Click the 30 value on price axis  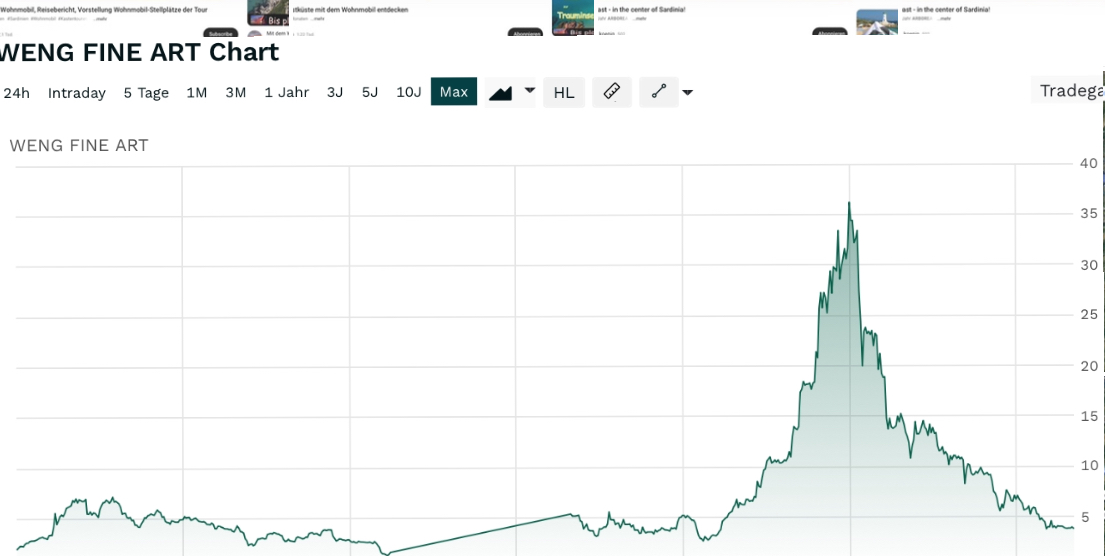pos(1089,264)
